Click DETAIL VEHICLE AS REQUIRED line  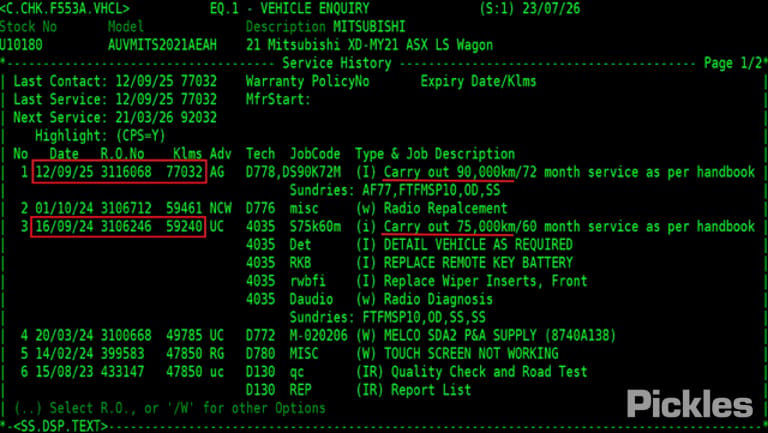click(x=478, y=244)
